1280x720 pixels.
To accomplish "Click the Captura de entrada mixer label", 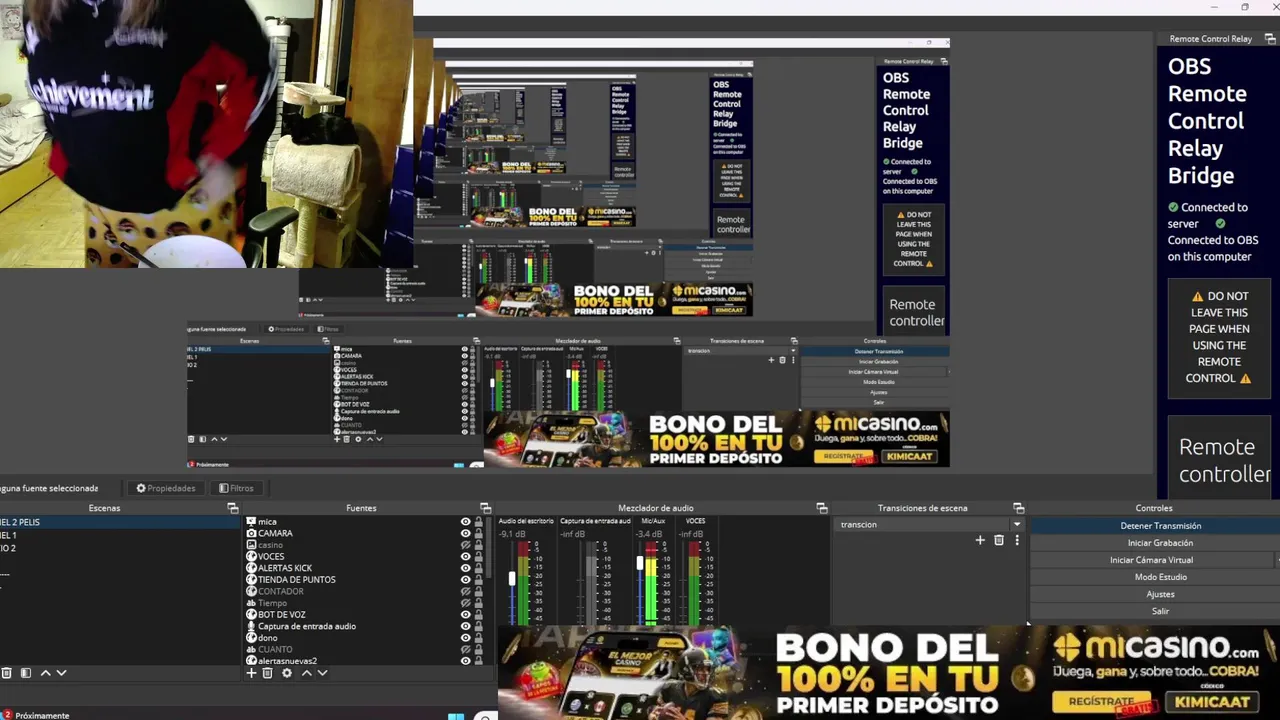I will tap(595, 521).
